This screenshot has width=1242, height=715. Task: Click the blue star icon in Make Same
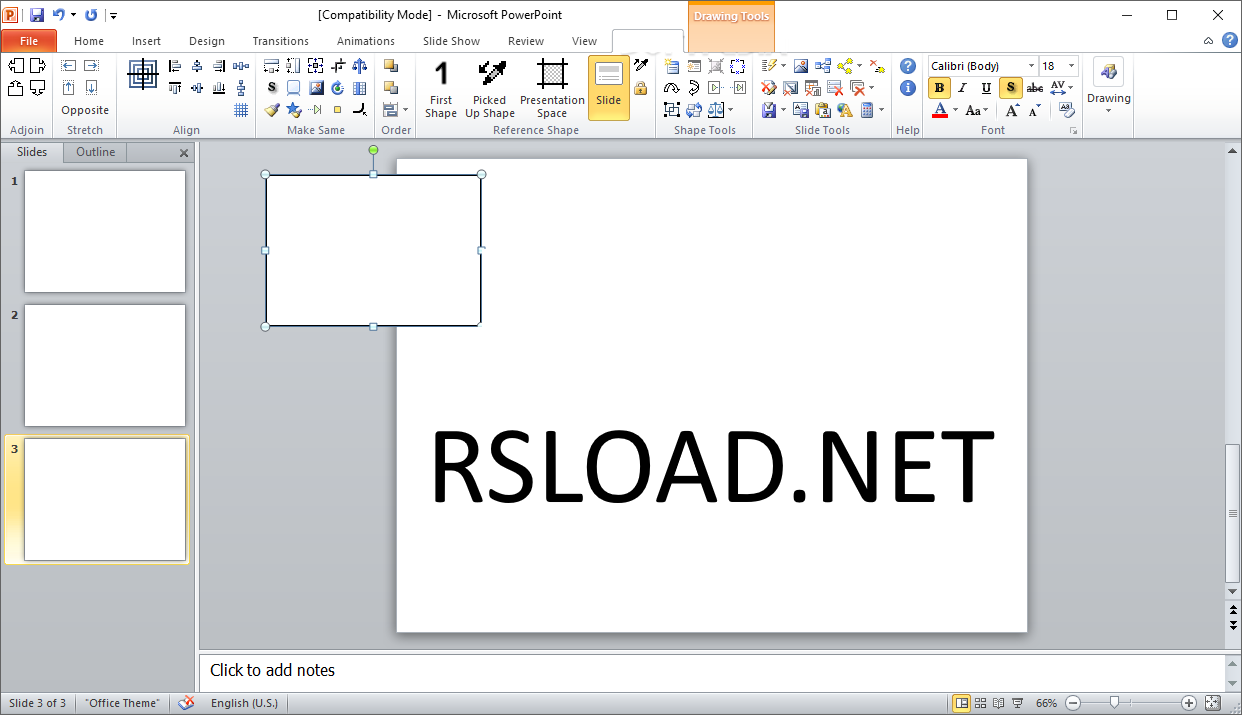coord(294,110)
